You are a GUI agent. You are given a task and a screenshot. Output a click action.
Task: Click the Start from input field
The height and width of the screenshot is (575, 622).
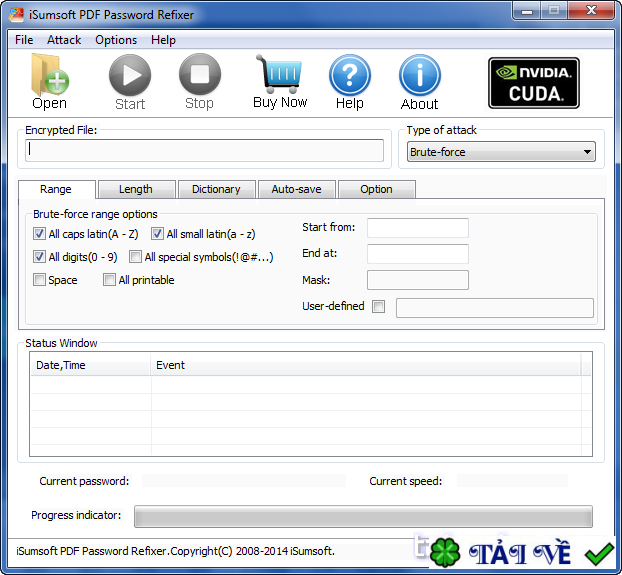tap(418, 228)
